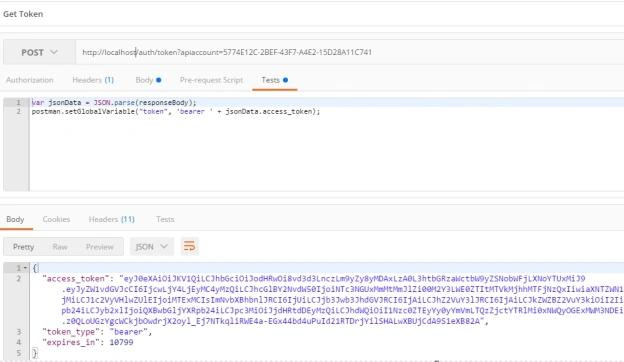Open the request Headers (1) tab
Viewport: 624px width, 362px height.
tap(93, 80)
